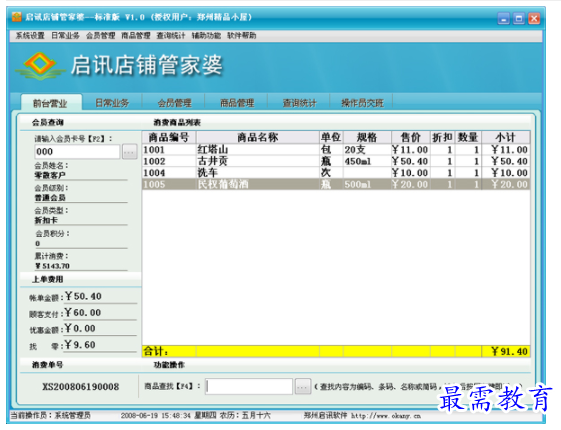
Task: Click the 折扣 column header
Action: (443, 137)
